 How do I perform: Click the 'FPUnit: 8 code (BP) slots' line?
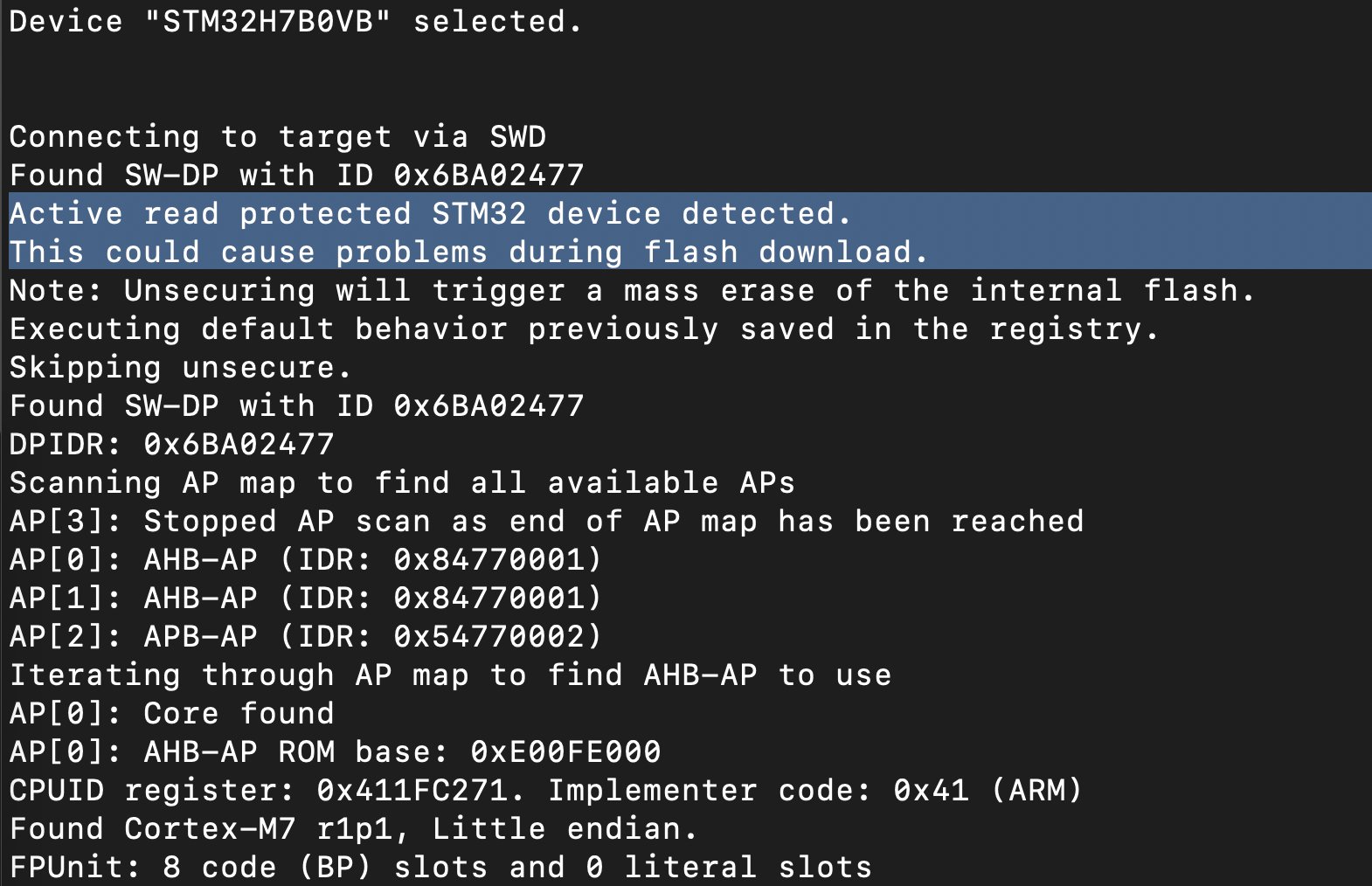440,868
